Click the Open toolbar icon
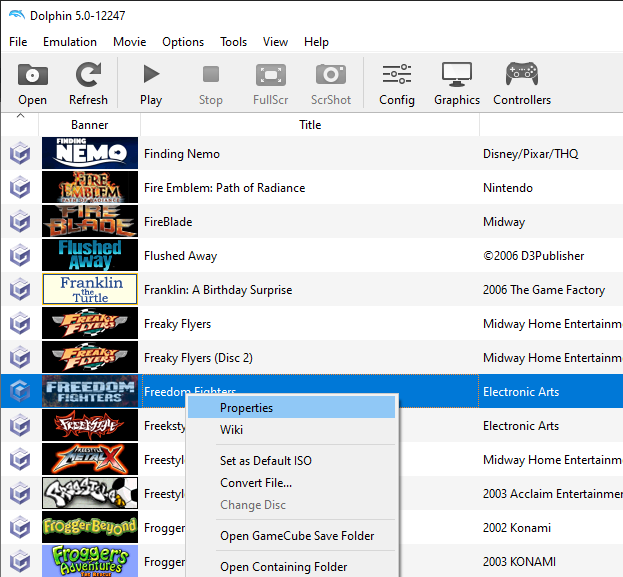623x577 pixels. (x=33, y=75)
